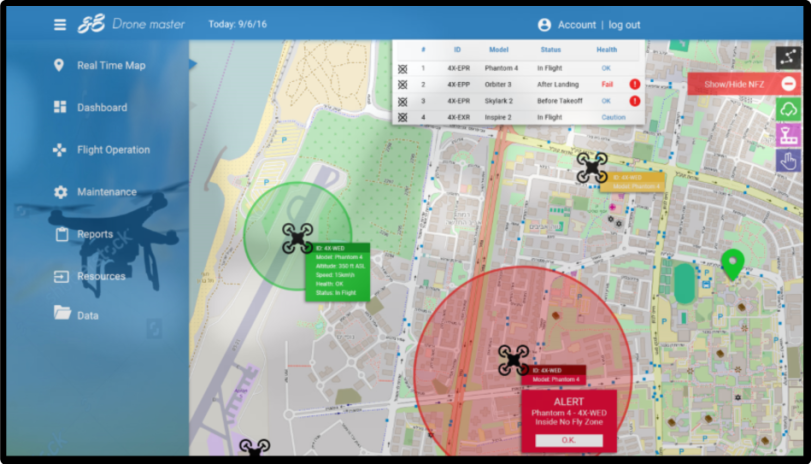Image resolution: width=811 pixels, height=464 pixels.
Task: Click the green drone info label
Action: [337, 272]
